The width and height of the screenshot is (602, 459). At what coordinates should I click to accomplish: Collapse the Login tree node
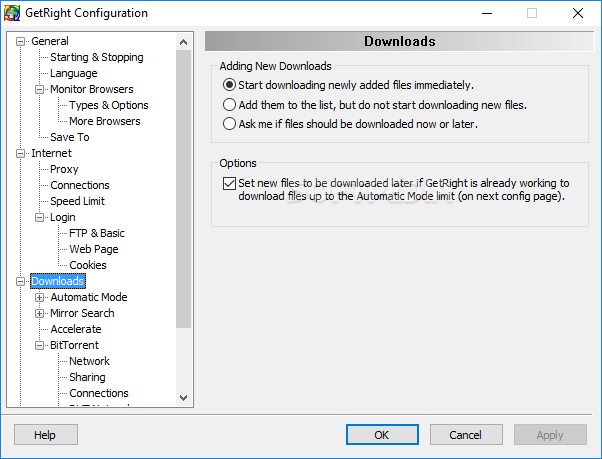coord(40,218)
